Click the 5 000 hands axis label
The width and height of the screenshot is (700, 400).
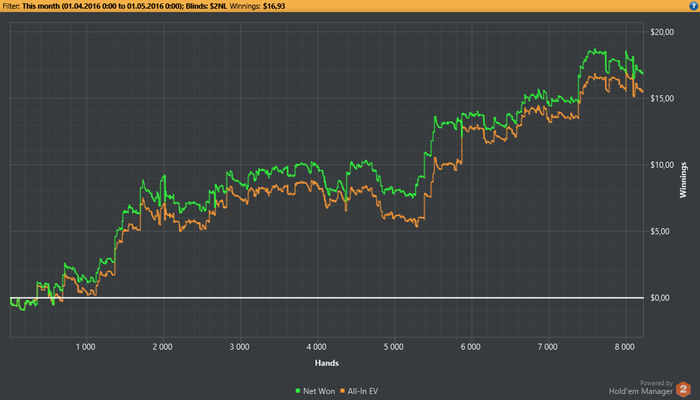coord(393,347)
